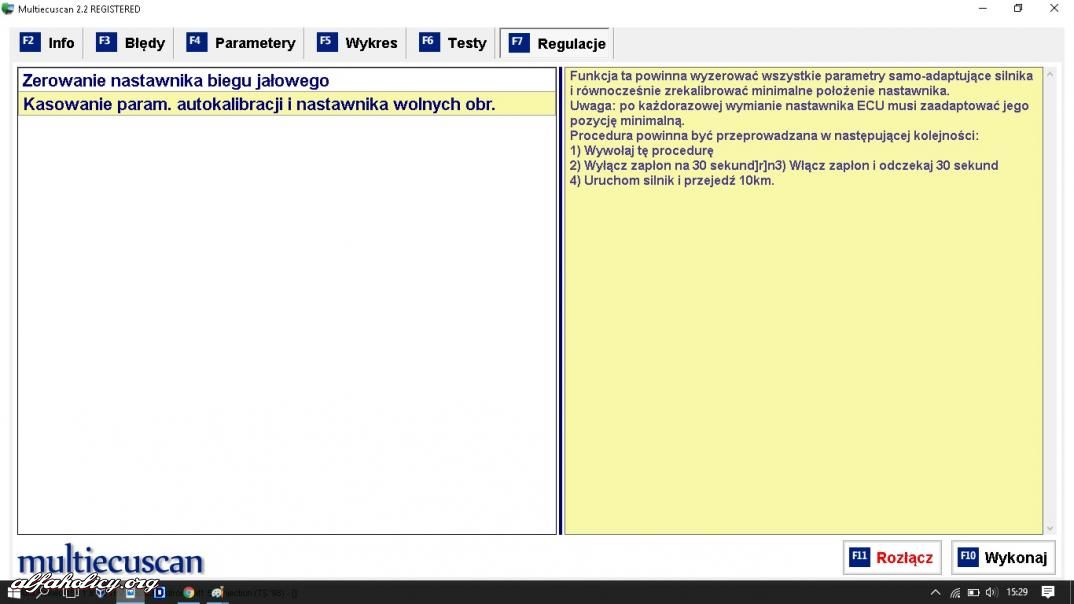Select the Regulacje tab
The width and height of the screenshot is (1074, 604).
pos(556,44)
